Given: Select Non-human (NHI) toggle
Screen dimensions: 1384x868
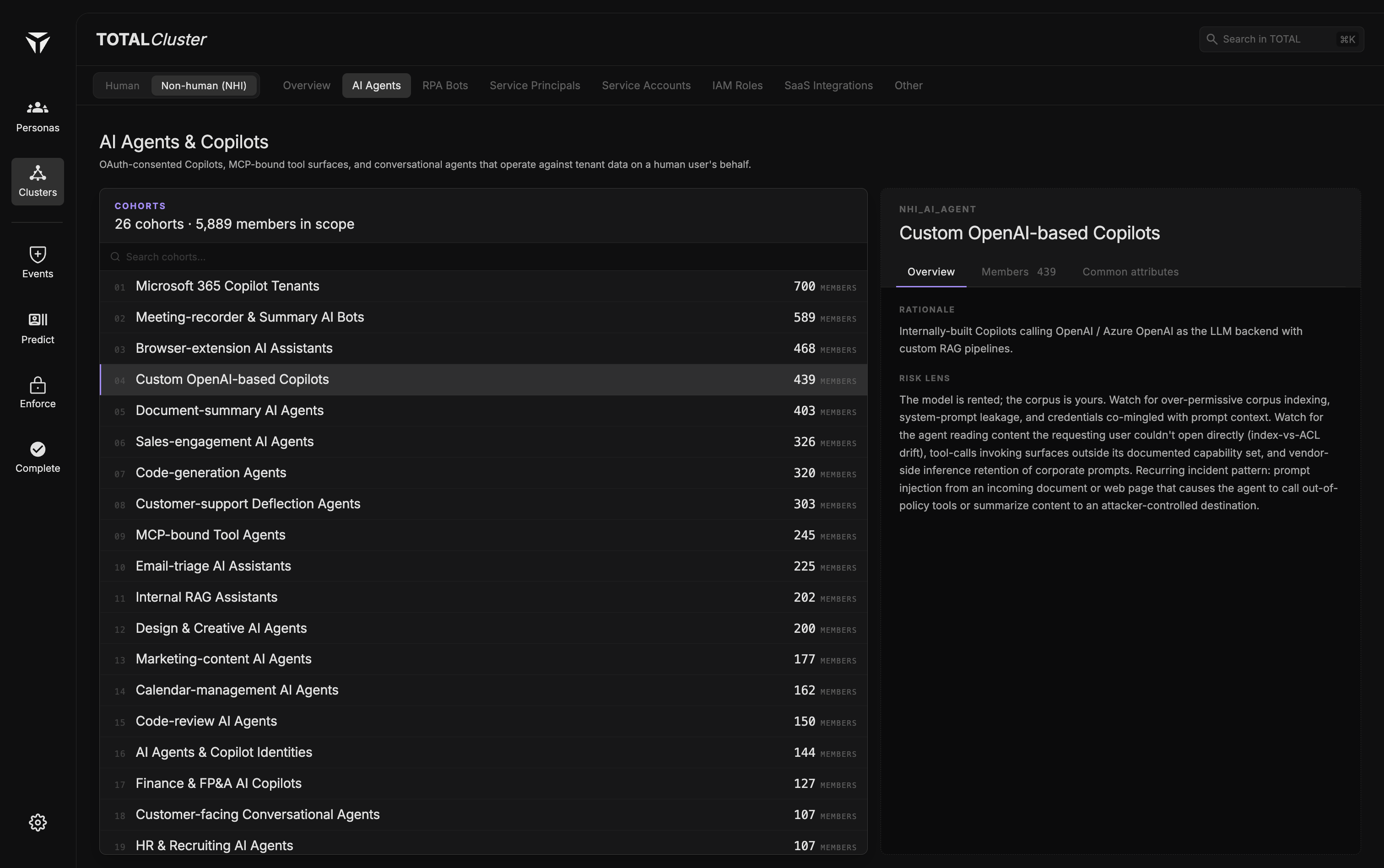Looking at the screenshot, I should pyautogui.click(x=204, y=86).
